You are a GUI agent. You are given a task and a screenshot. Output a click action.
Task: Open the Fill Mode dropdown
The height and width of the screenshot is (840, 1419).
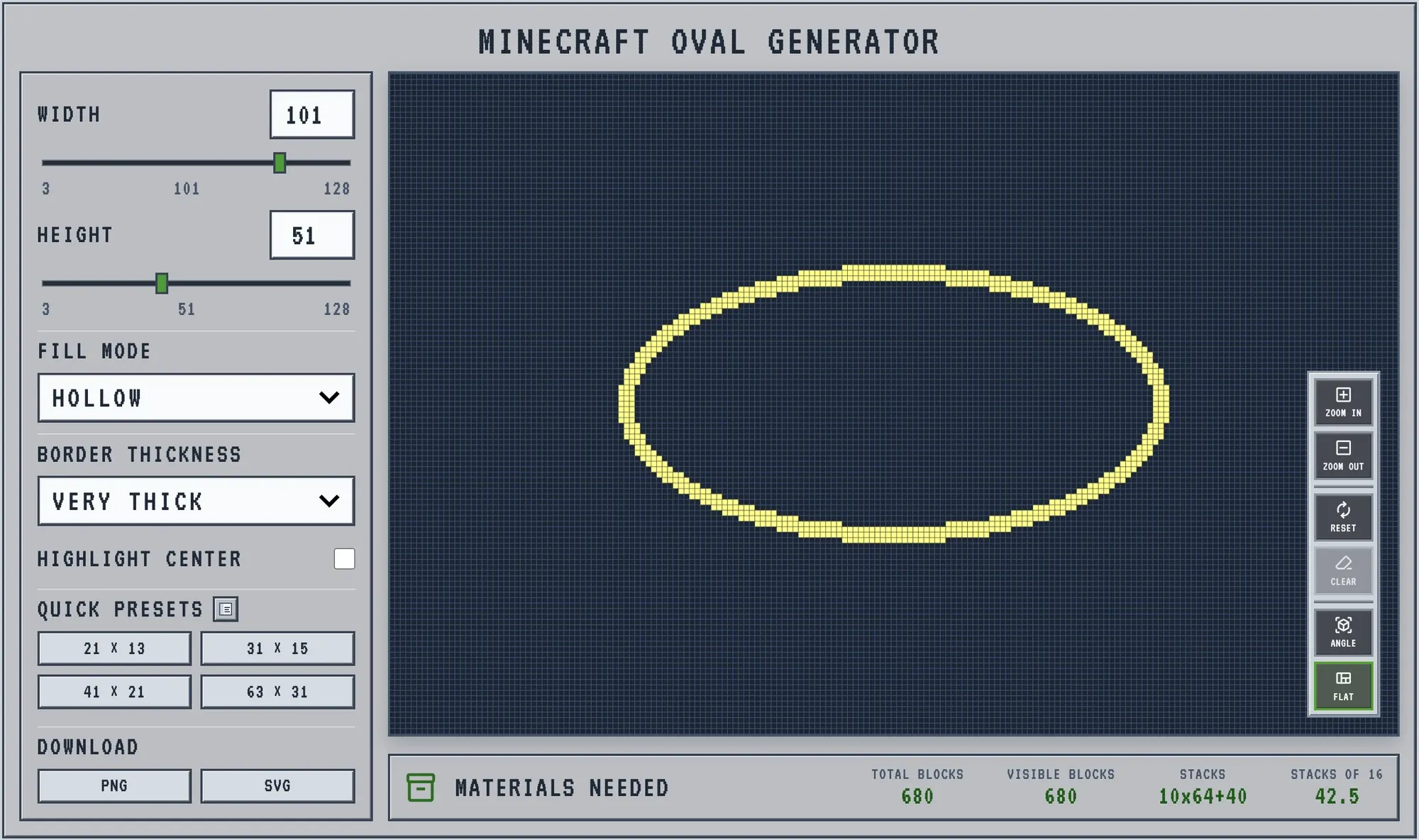pyautogui.click(x=196, y=398)
